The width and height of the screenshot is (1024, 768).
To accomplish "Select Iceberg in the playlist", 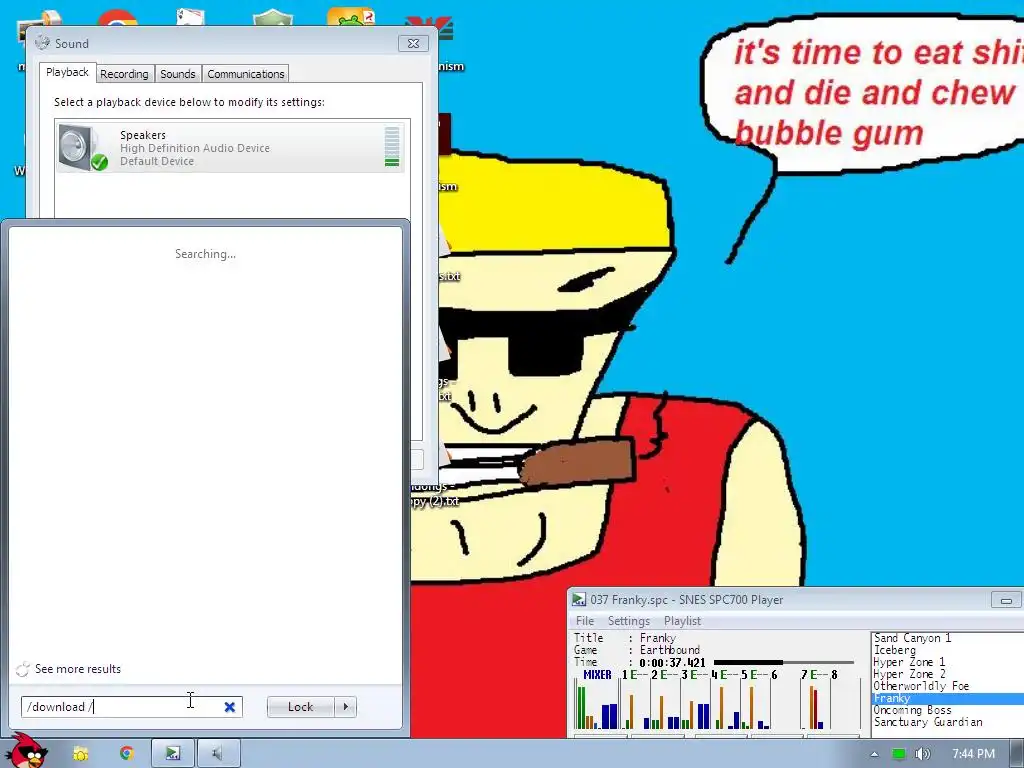I will coord(895,650).
